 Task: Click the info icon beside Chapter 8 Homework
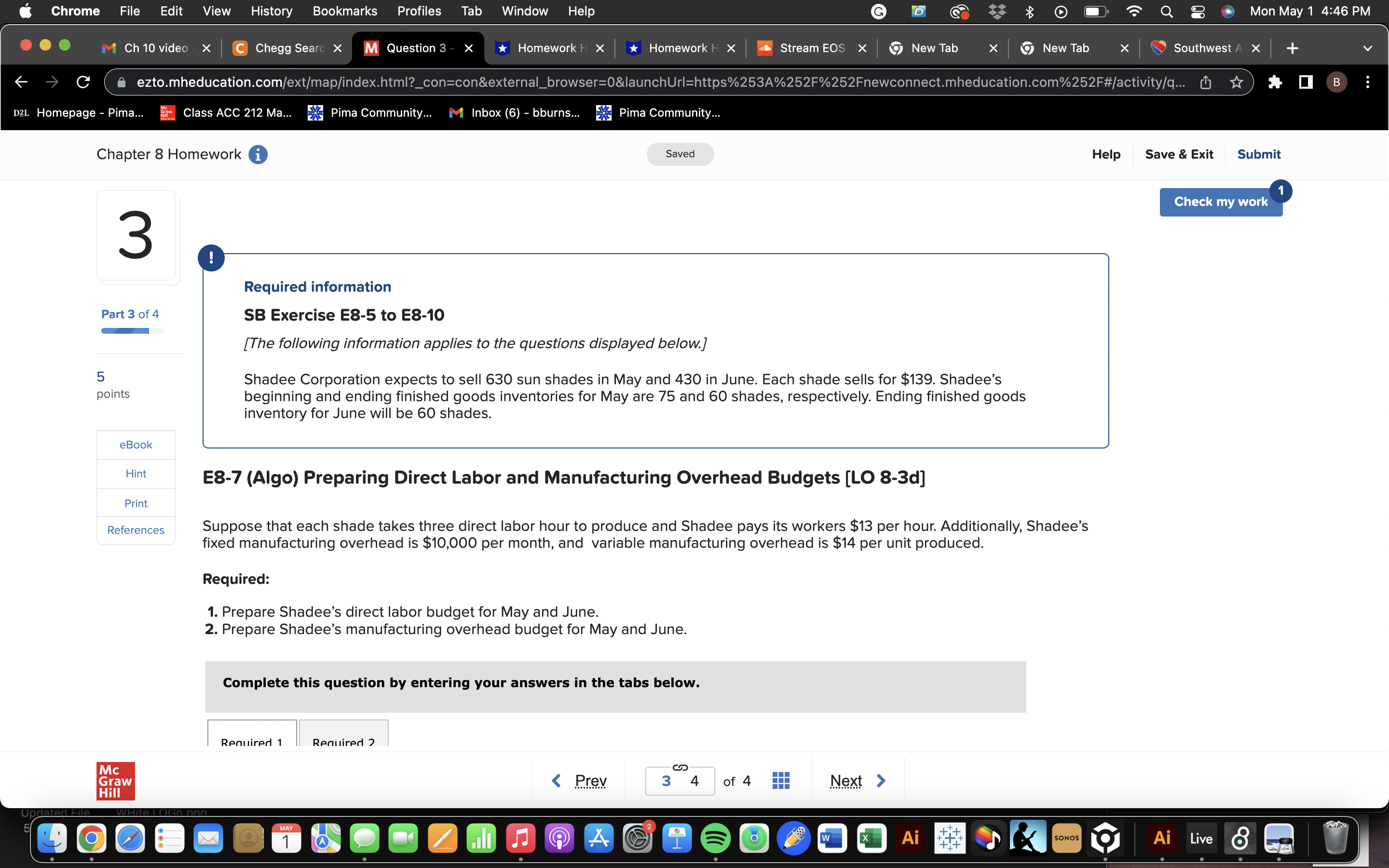(x=259, y=154)
